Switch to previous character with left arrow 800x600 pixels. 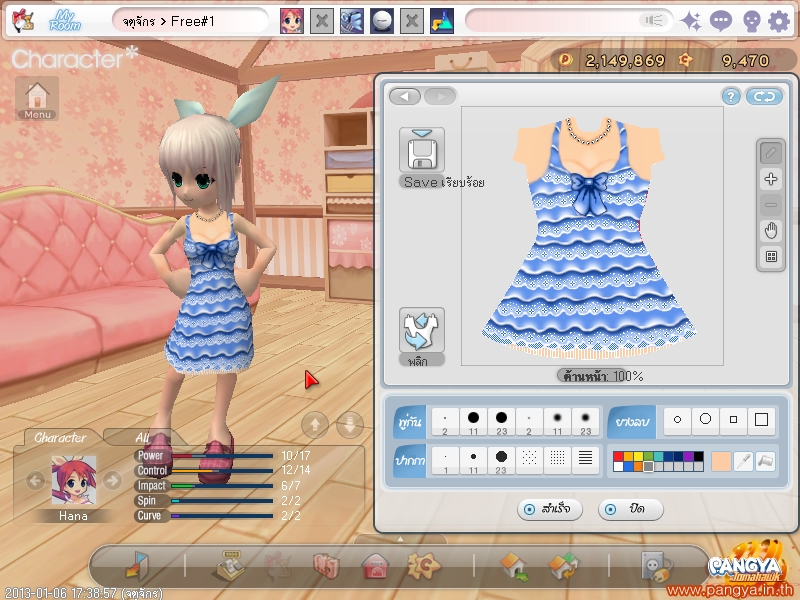tap(35, 480)
